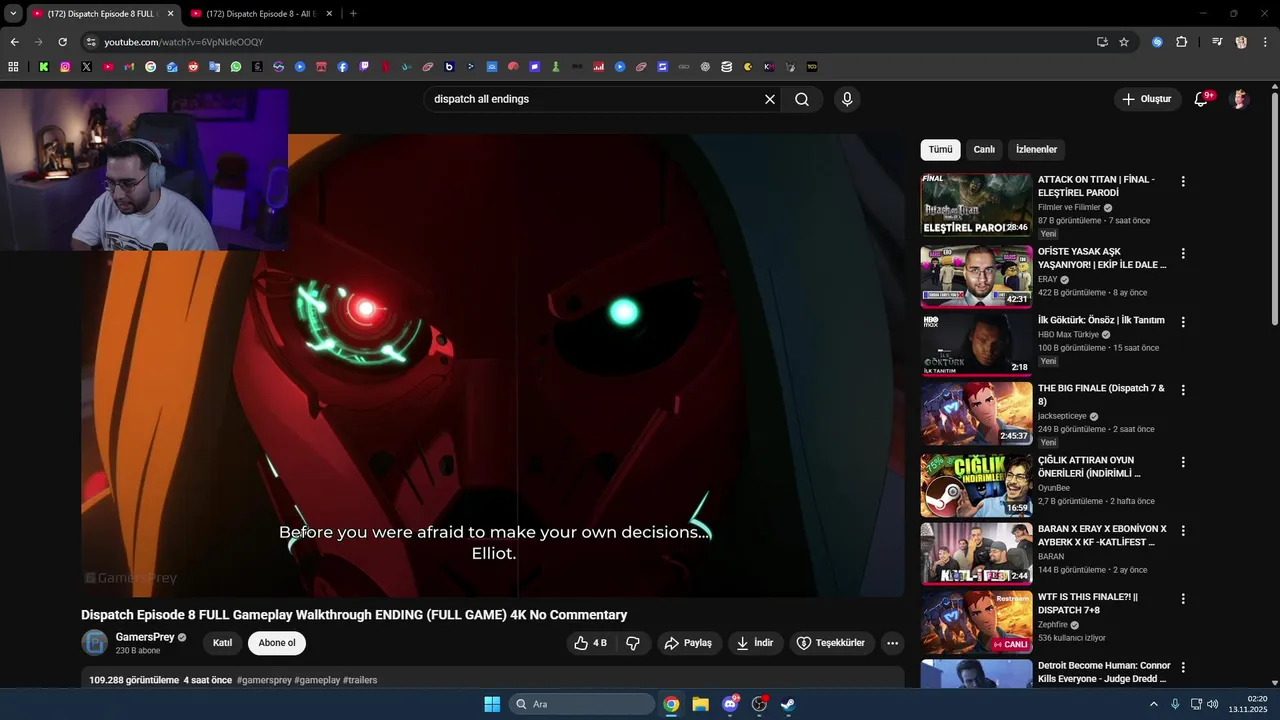Open options for Detroit Become Human video

click(1183, 667)
